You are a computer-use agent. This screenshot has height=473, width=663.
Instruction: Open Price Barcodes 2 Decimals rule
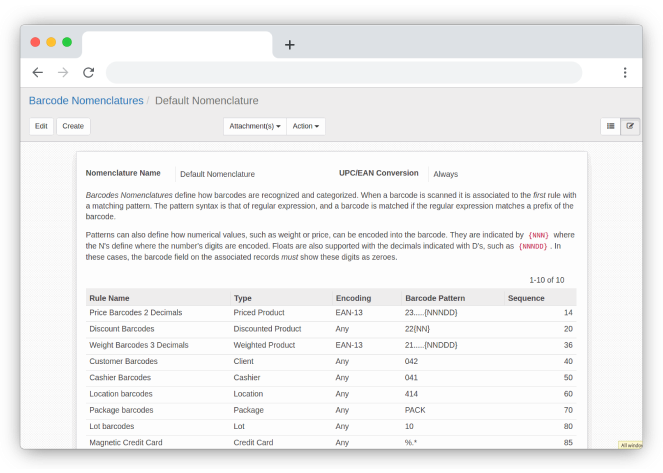[x=135, y=313]
